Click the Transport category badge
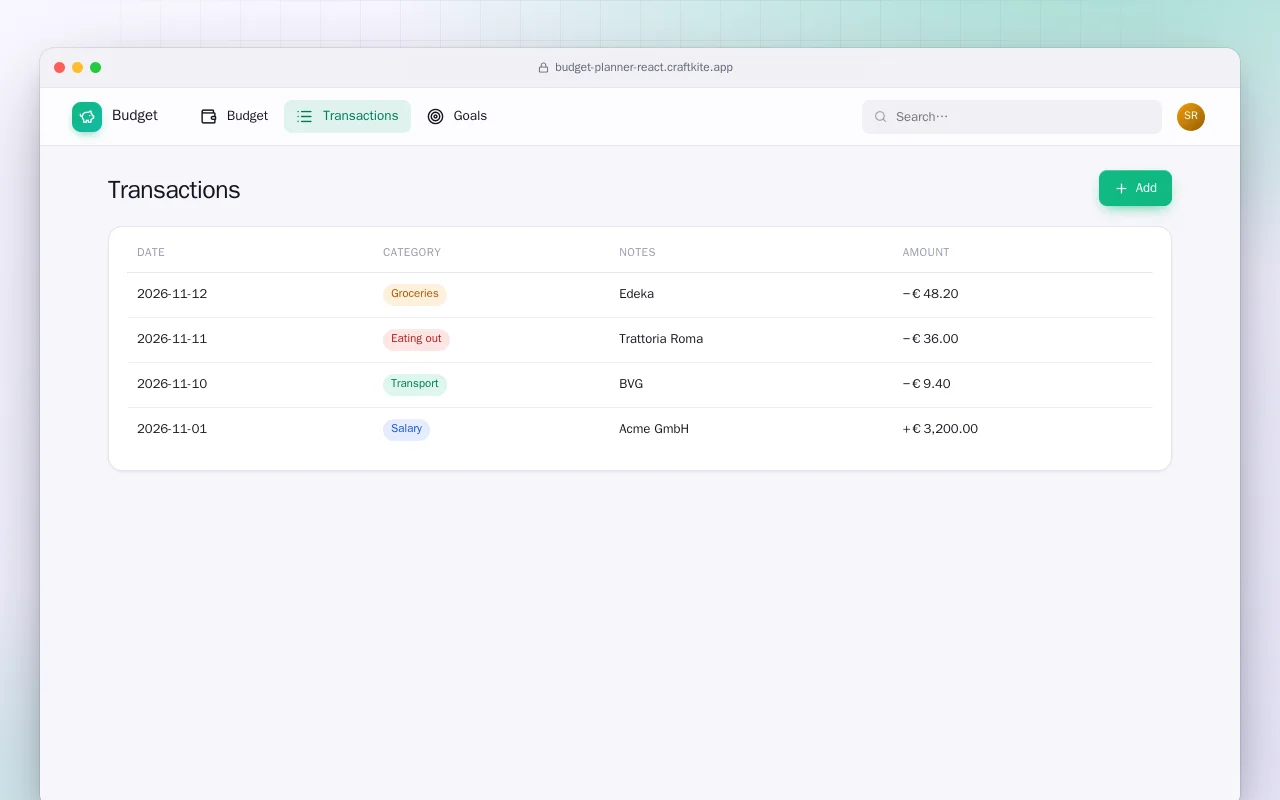The image size is (1280, 800). [415, 384]
